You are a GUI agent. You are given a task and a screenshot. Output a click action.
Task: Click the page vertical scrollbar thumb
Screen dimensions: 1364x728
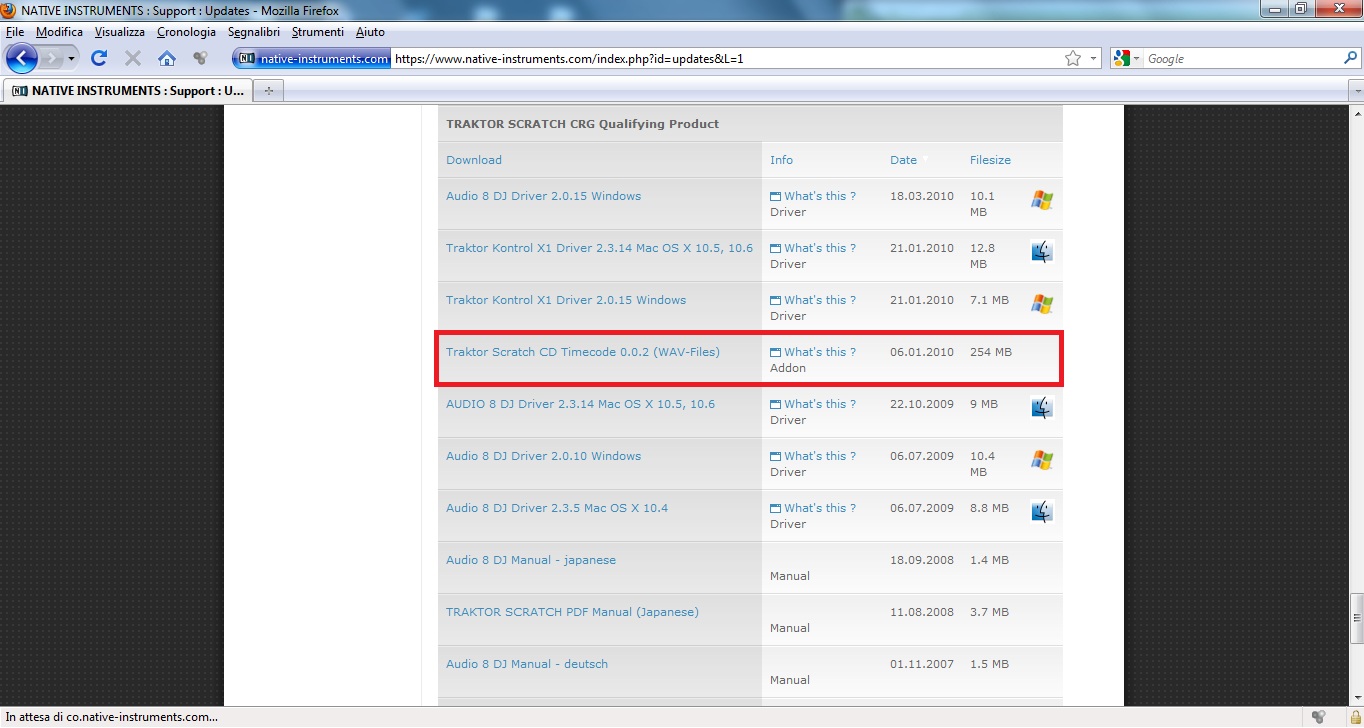[1356, 619]
